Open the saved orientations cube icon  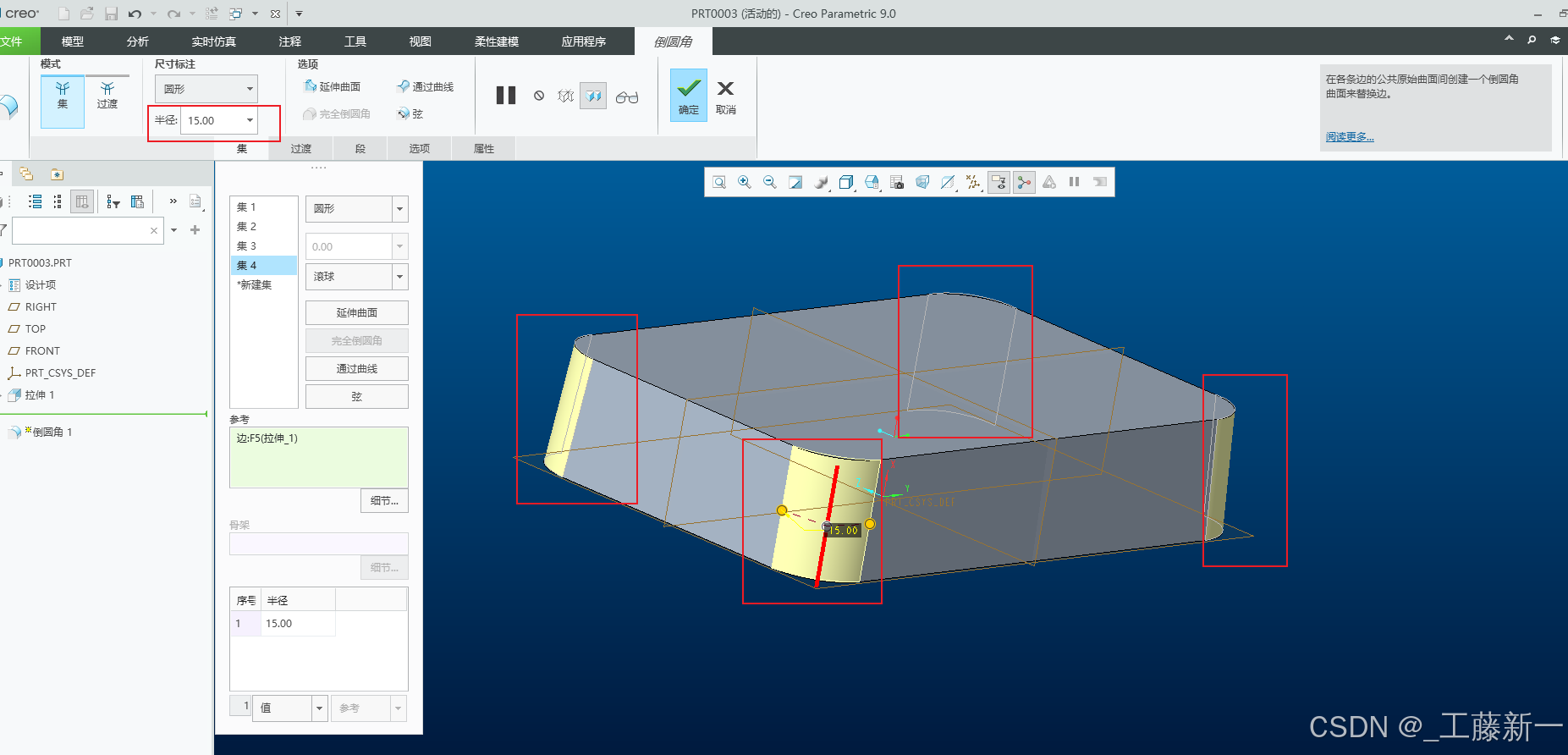coord(846,182)
